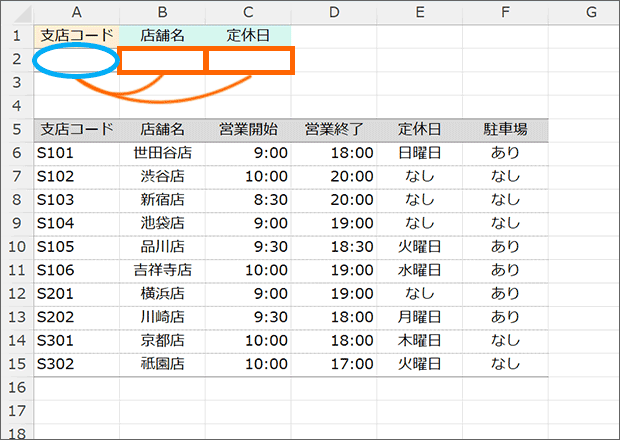Select cell 吉祥寺店

[x=163, y=270]
